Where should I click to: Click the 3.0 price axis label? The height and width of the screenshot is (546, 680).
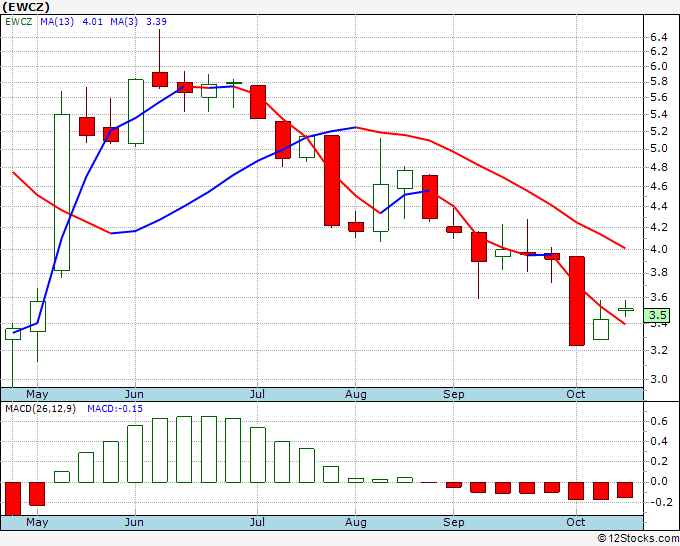[659, 379]
